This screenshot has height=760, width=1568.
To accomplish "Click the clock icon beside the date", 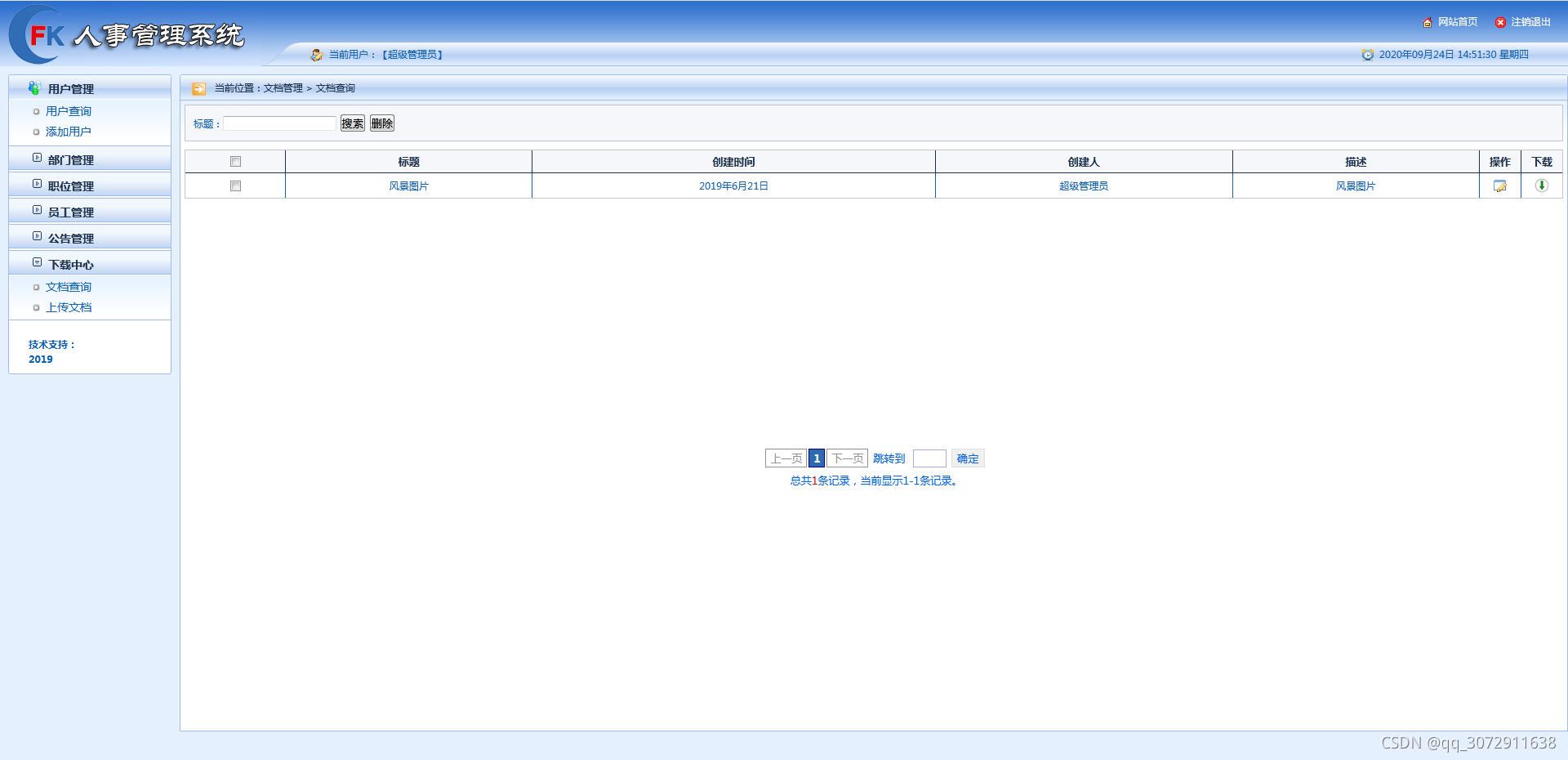I will tap(1367, 55).
